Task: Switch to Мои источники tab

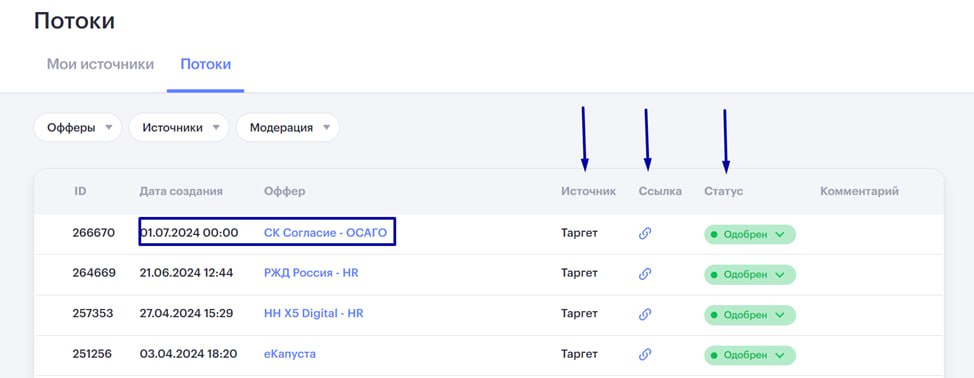Action: (x=100, y=65)
